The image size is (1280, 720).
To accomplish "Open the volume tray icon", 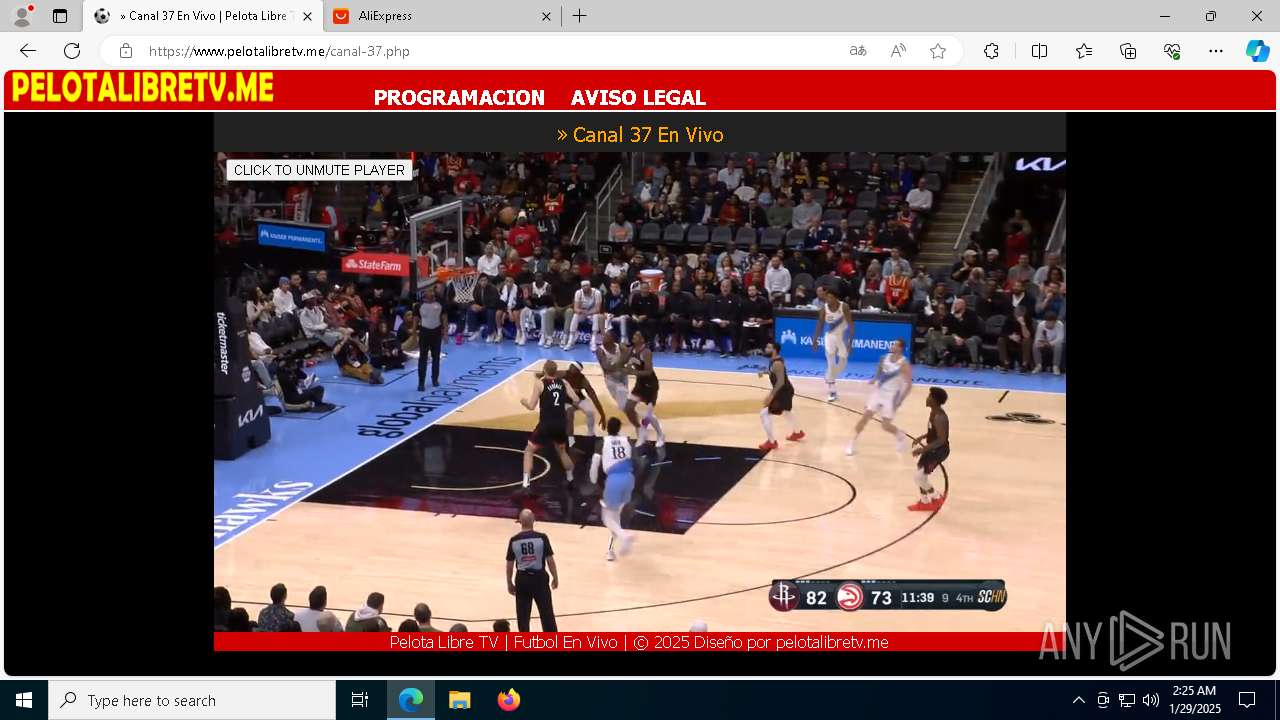I will point(1151,700).
